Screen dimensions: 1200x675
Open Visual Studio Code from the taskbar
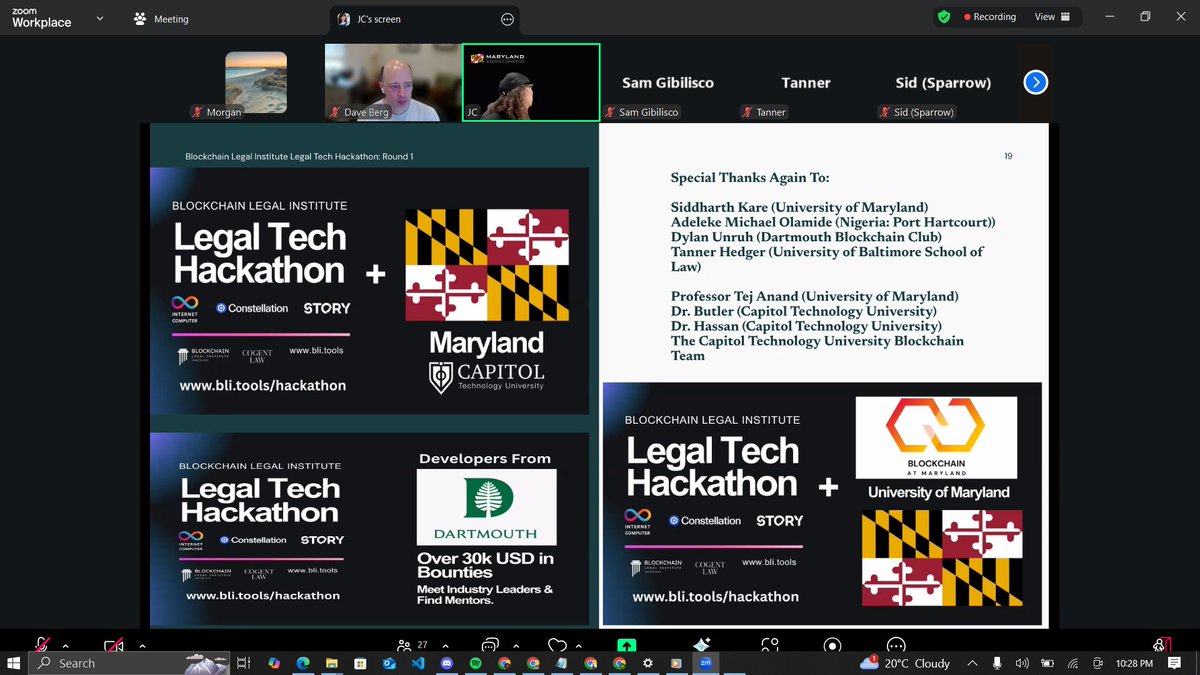coord(418,663)
